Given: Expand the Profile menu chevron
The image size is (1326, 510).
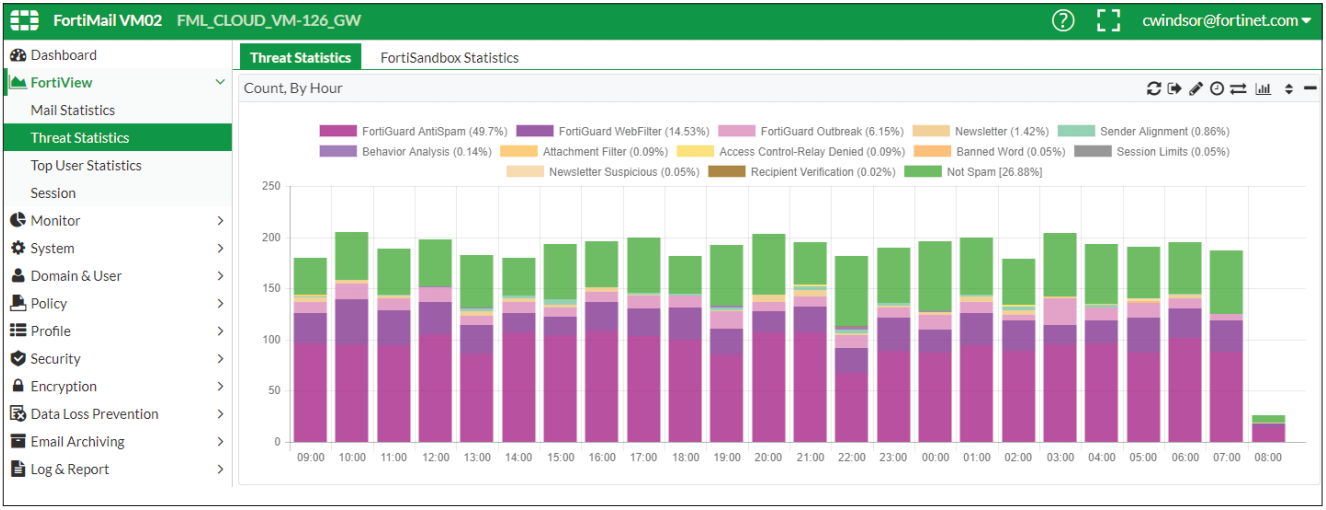Looking at the screenshot, I should pyautogui.click(x=220, y=331).
